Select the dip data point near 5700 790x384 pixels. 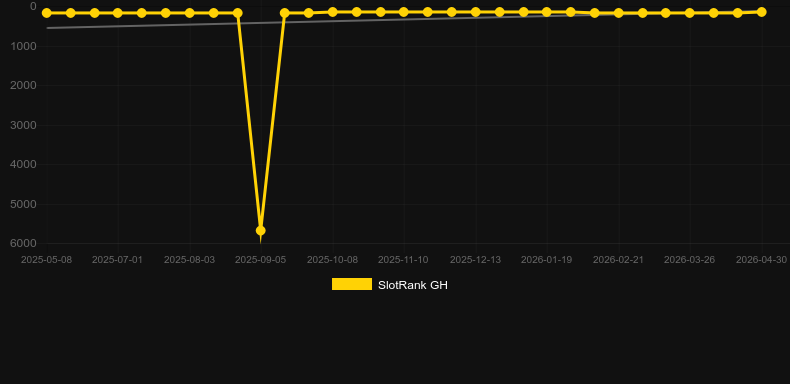[260, 230]
